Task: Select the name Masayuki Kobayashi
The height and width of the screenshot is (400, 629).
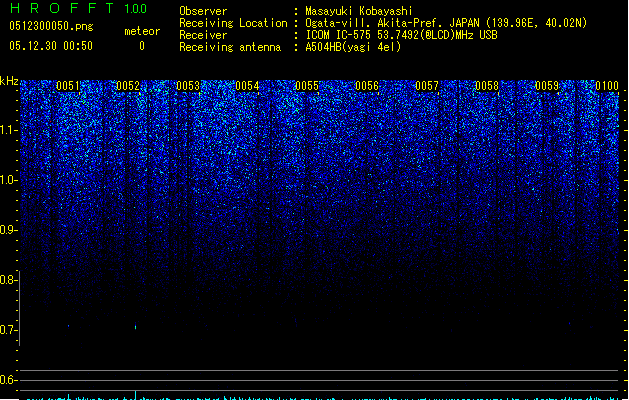Action: (359, 11)
